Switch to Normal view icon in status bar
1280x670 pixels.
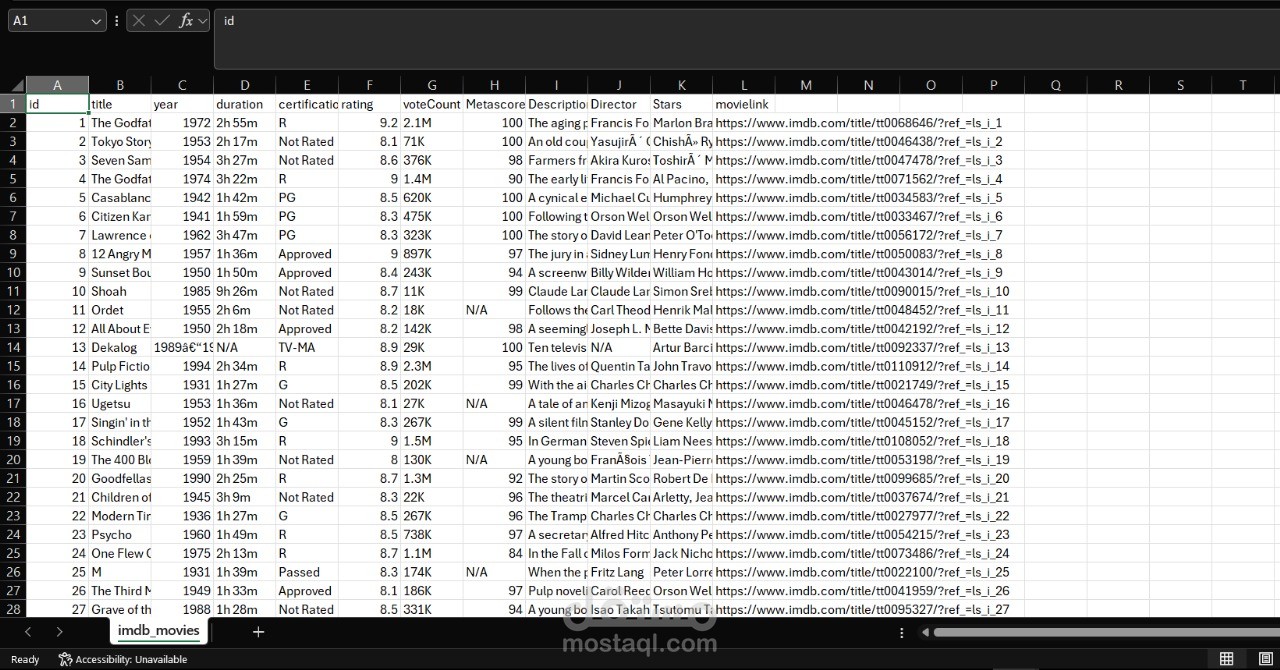(x=1226, y=658)
